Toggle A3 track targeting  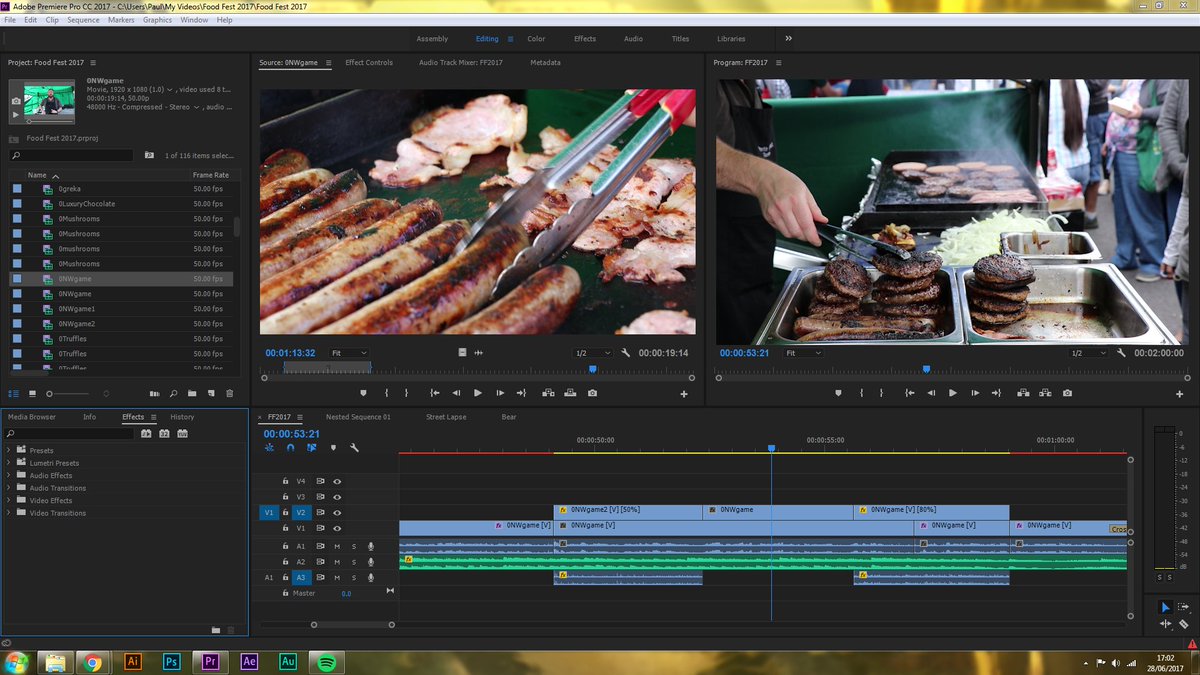tap(300, 577)
